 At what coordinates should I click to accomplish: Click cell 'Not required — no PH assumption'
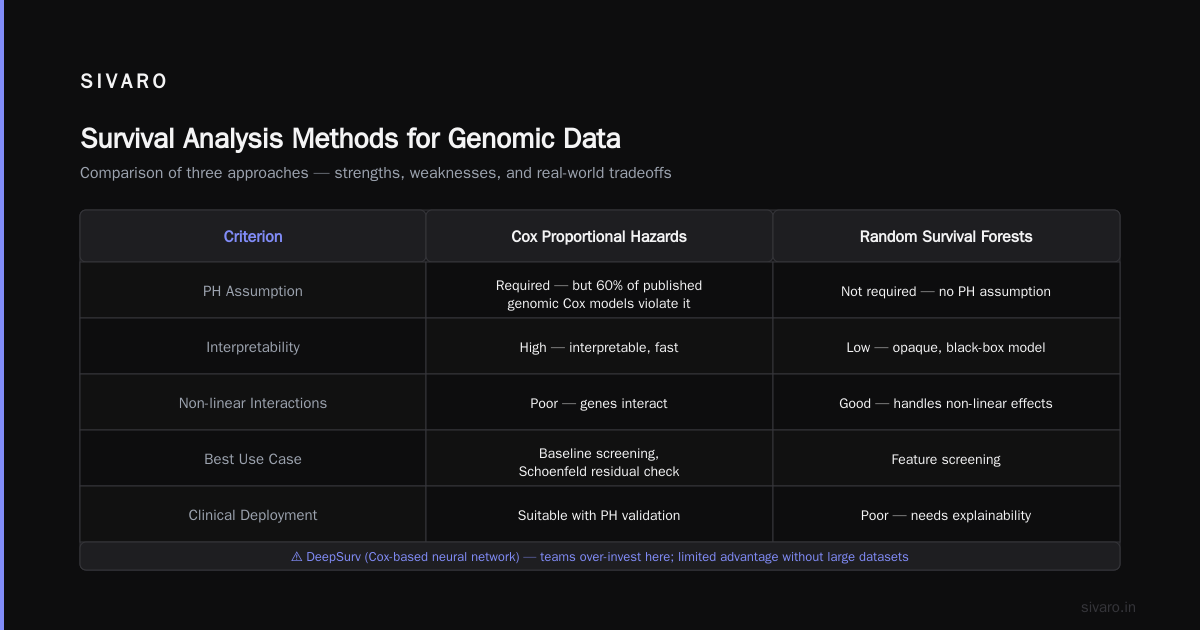946,291
